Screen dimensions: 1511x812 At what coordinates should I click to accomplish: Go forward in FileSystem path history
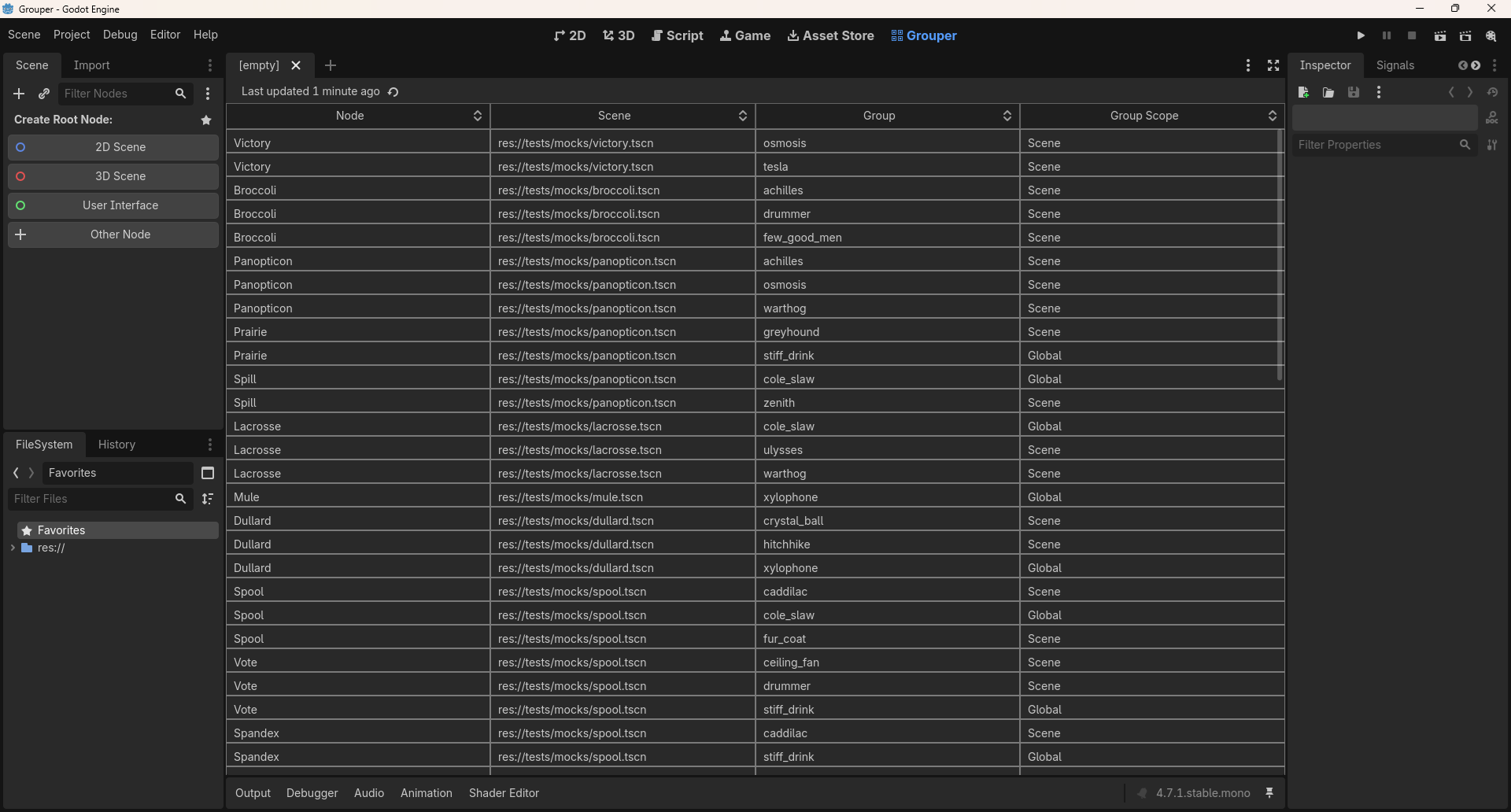31,473
